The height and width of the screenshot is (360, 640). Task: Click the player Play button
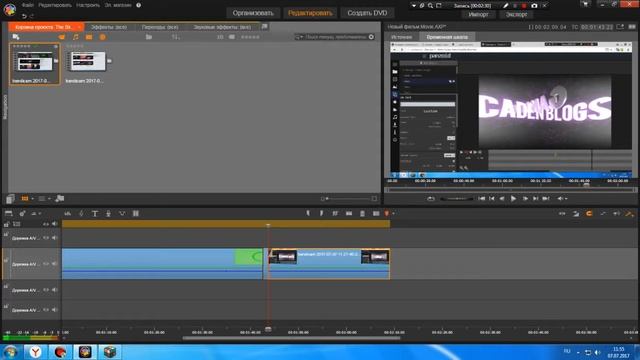(513, 199)
